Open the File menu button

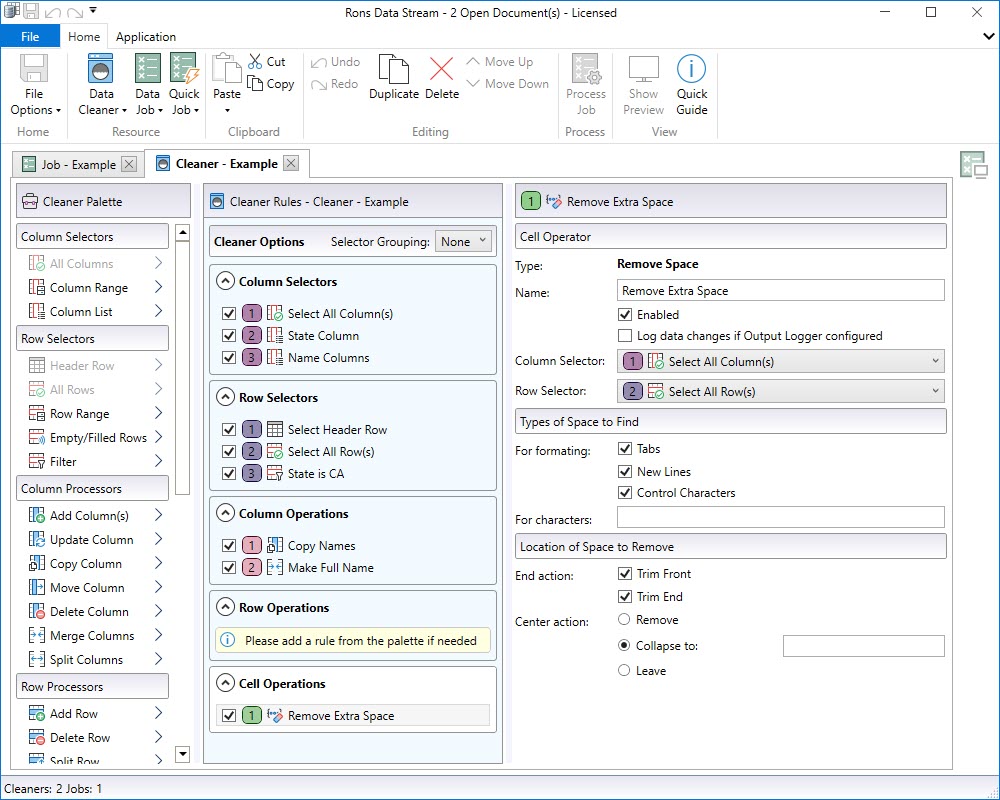30,37
